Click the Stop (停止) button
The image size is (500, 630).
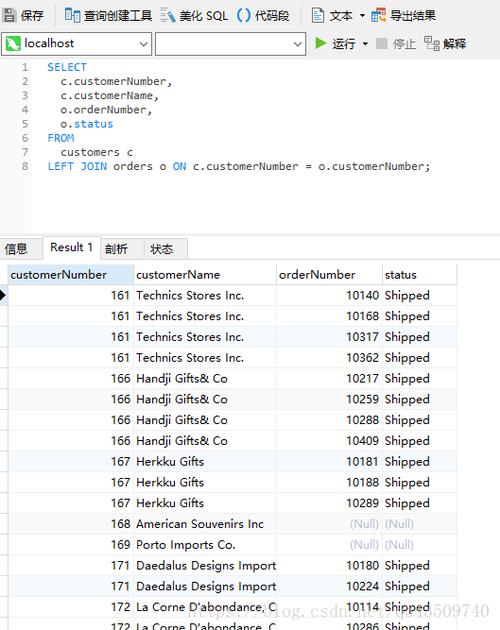396,43
